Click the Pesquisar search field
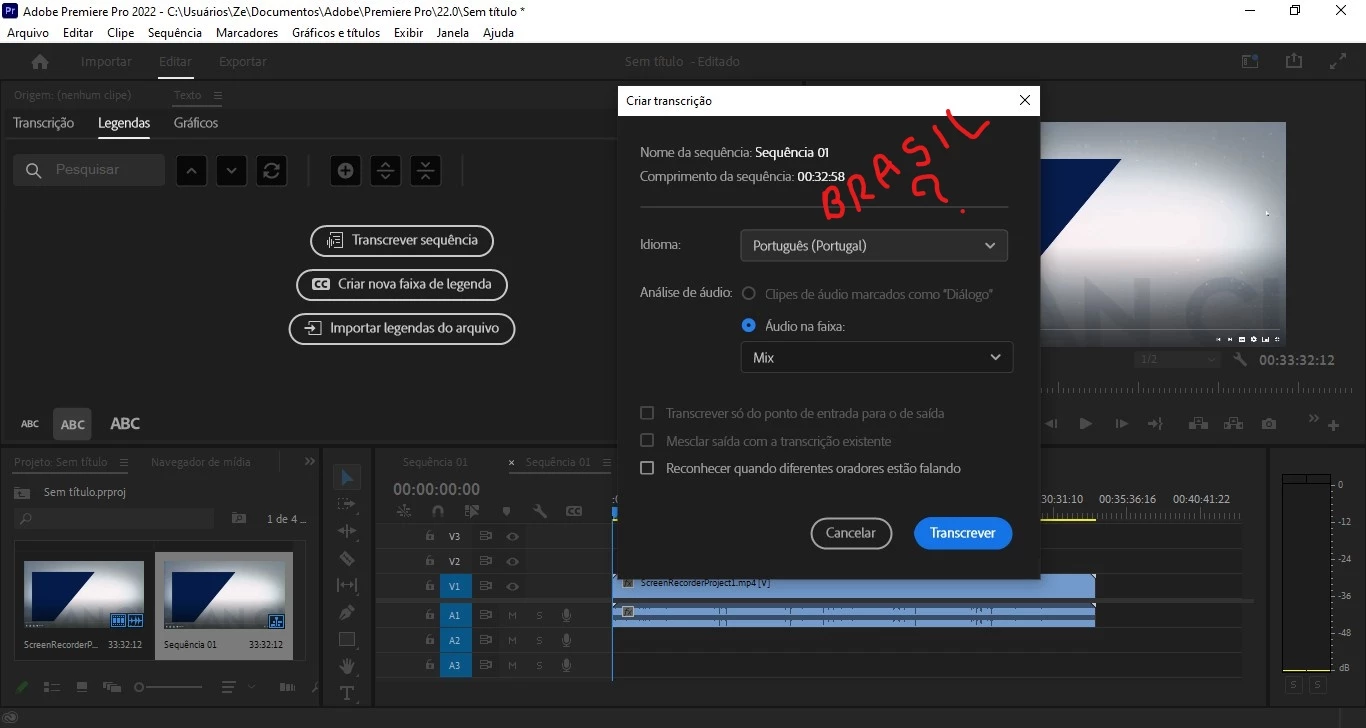Screen dimensions: 1366x728 tap(89, 170)
